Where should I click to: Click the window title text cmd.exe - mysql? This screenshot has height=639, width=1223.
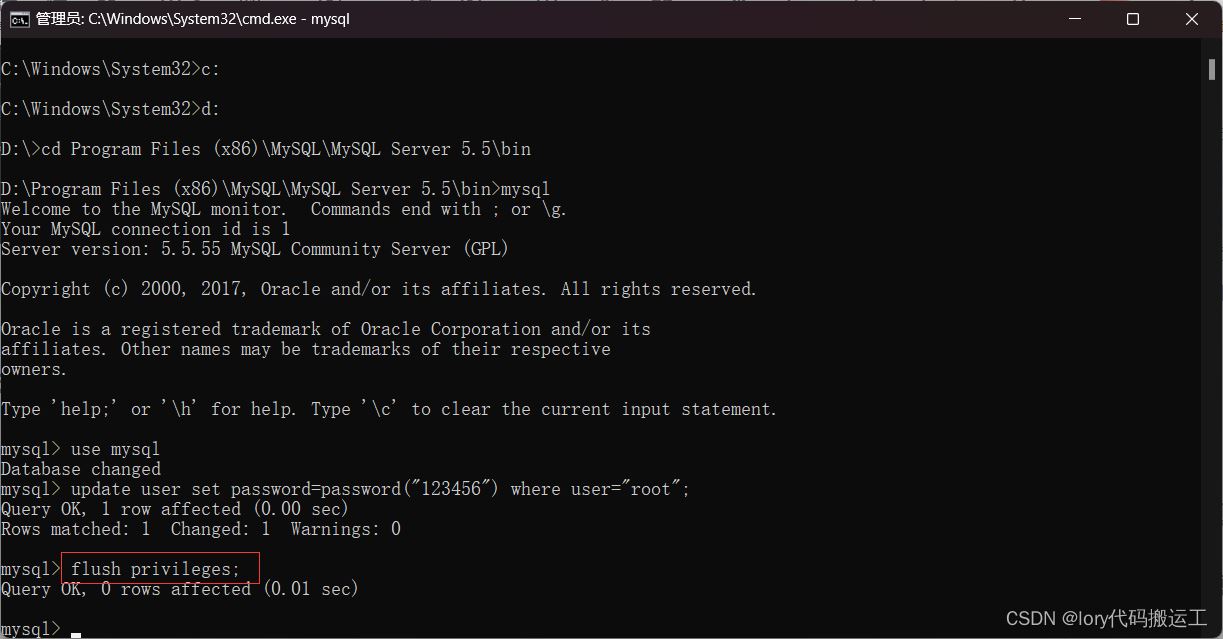tap(193, 19)
